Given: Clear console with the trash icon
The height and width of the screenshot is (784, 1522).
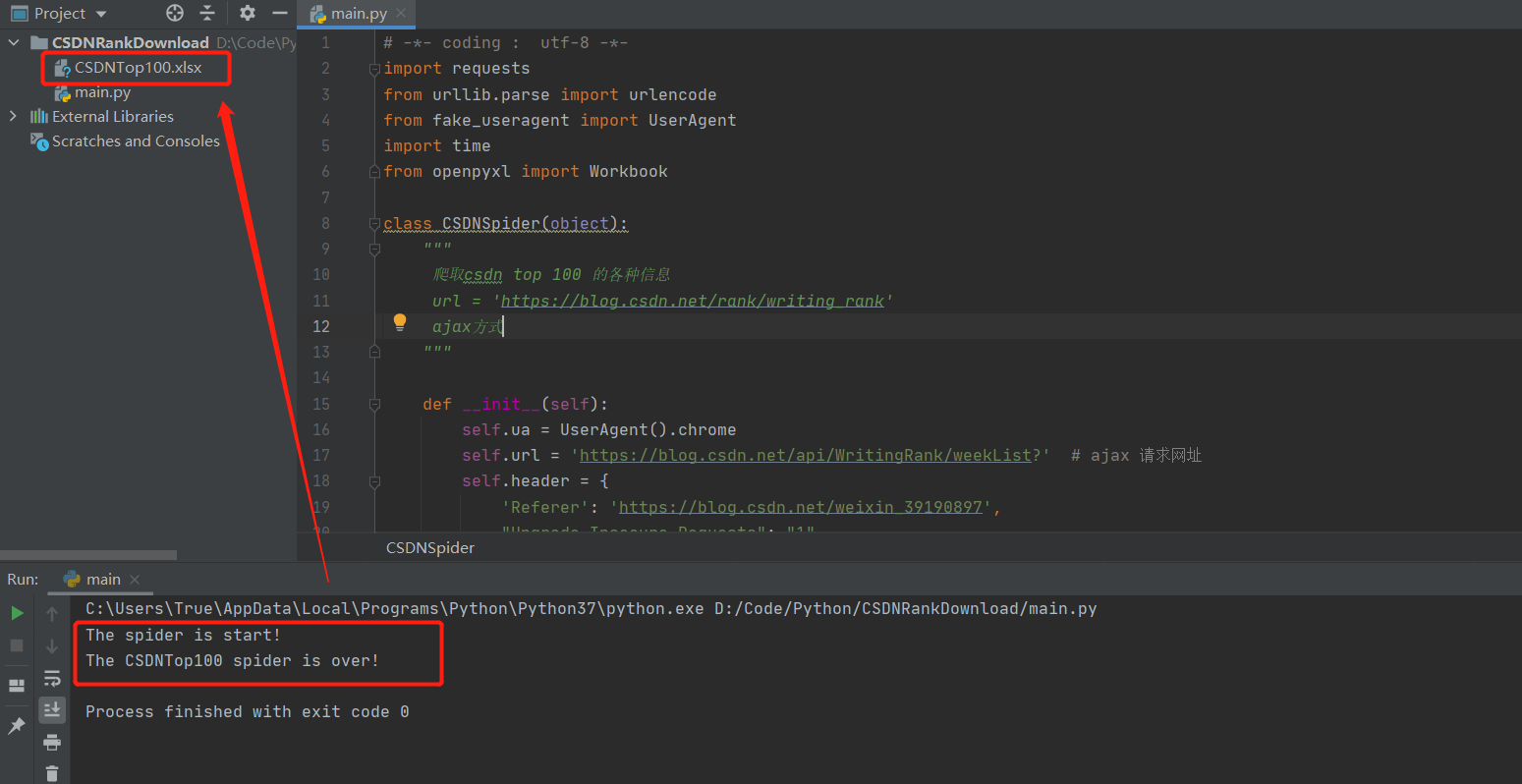Looking at the screenshot, I should pyautogui.click(x=52, y=773).
